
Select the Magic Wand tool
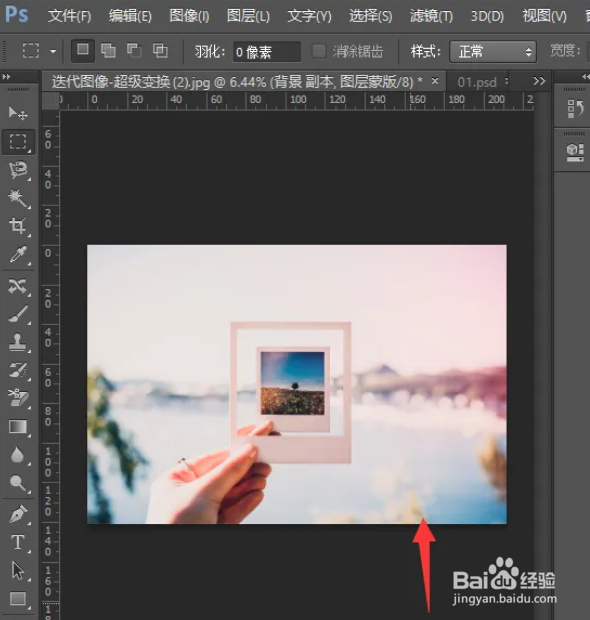(x=18, y=198)
